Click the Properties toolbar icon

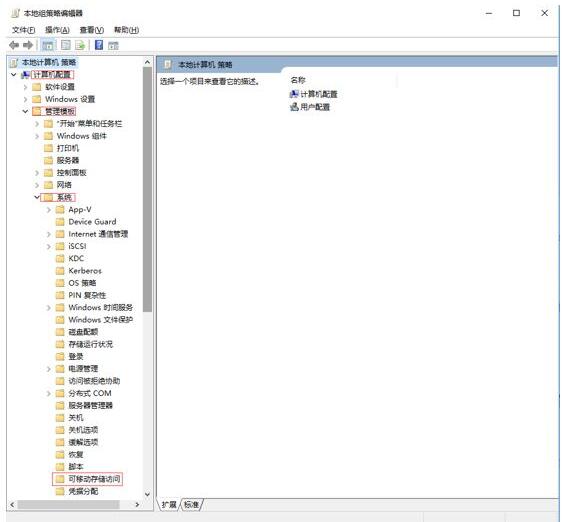point(65,45)
